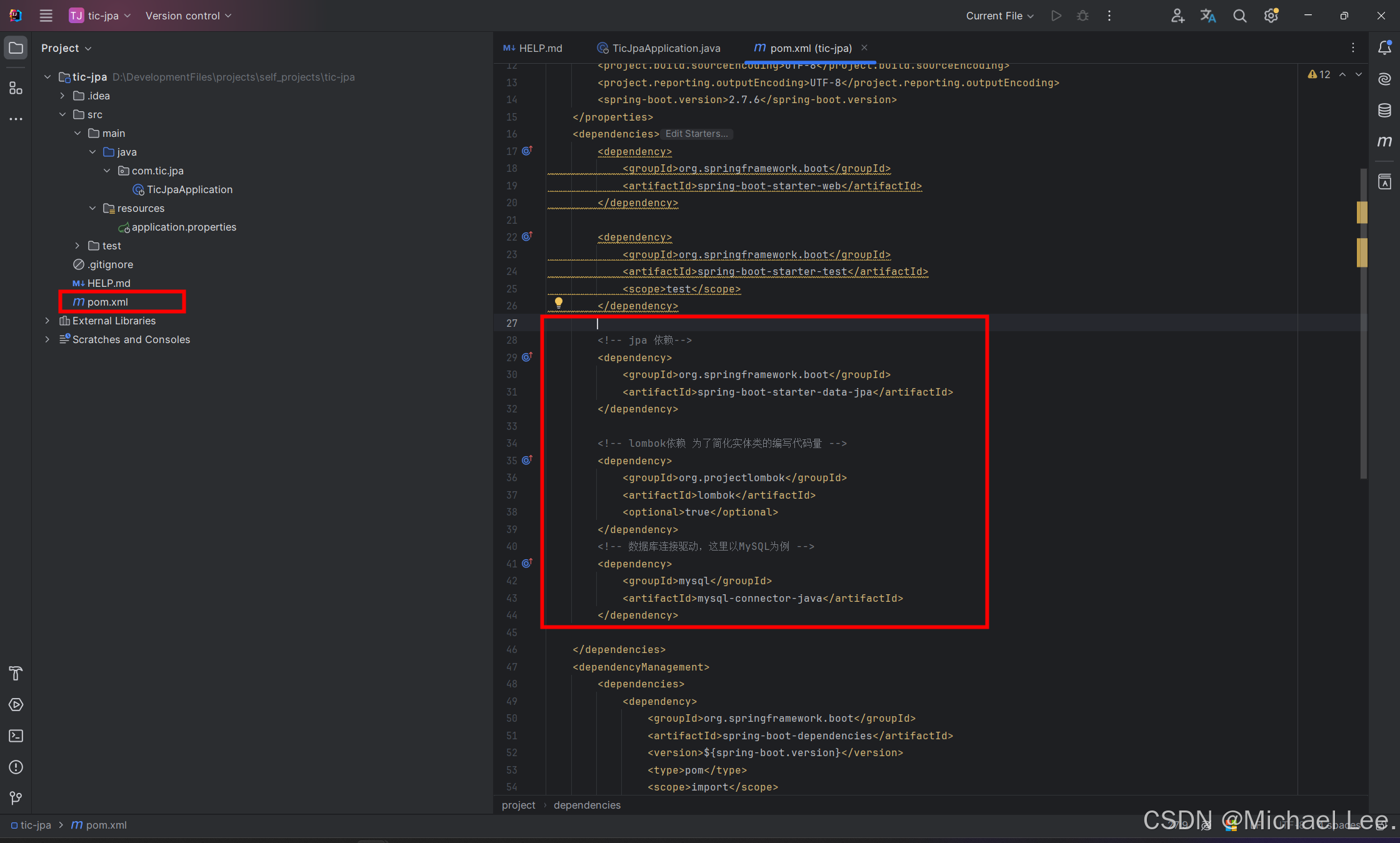
Task: Click the gutter icon on line 29
Action: coord(527,357)
